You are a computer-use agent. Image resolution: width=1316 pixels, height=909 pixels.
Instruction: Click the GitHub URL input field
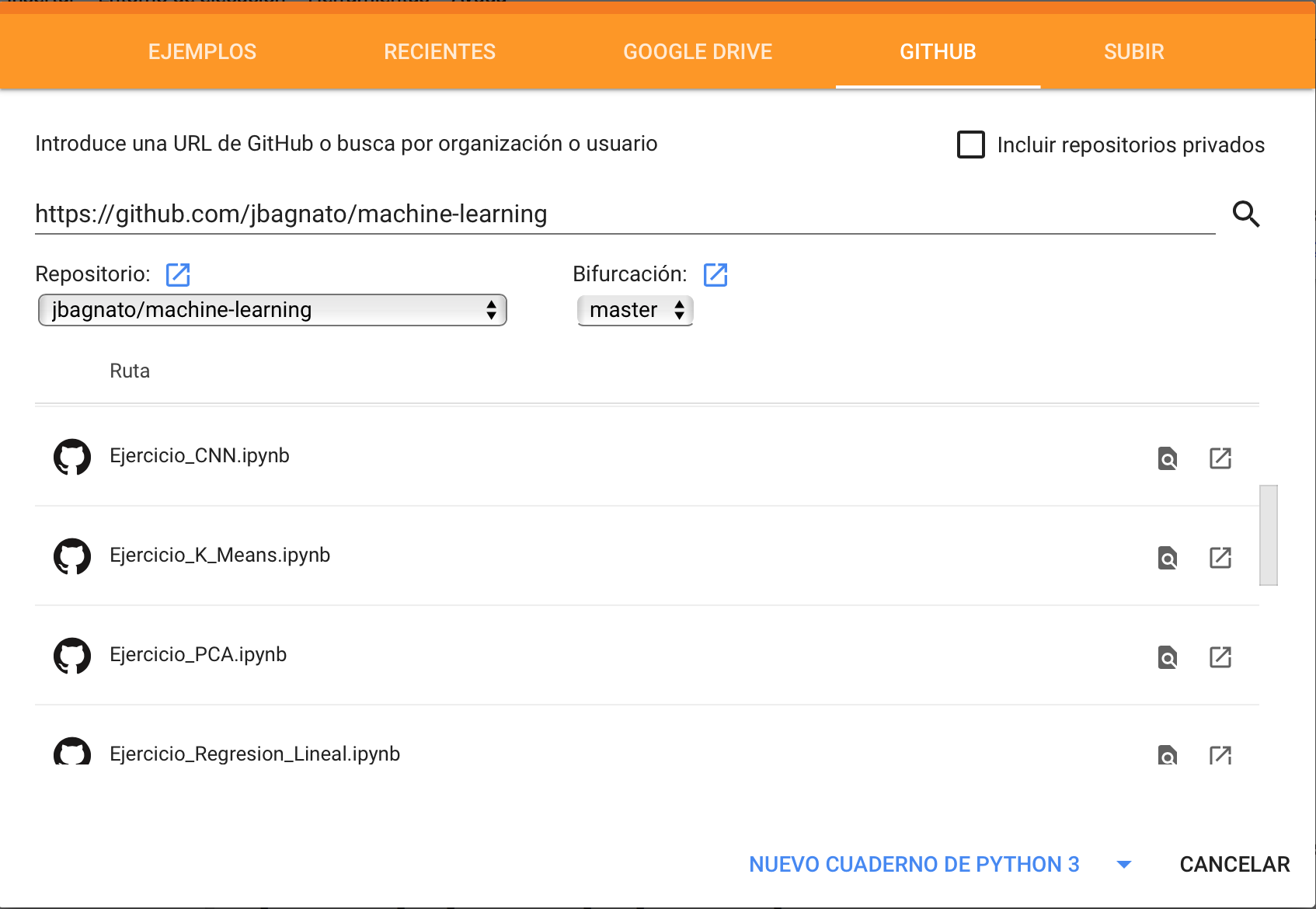click(625, 214)
